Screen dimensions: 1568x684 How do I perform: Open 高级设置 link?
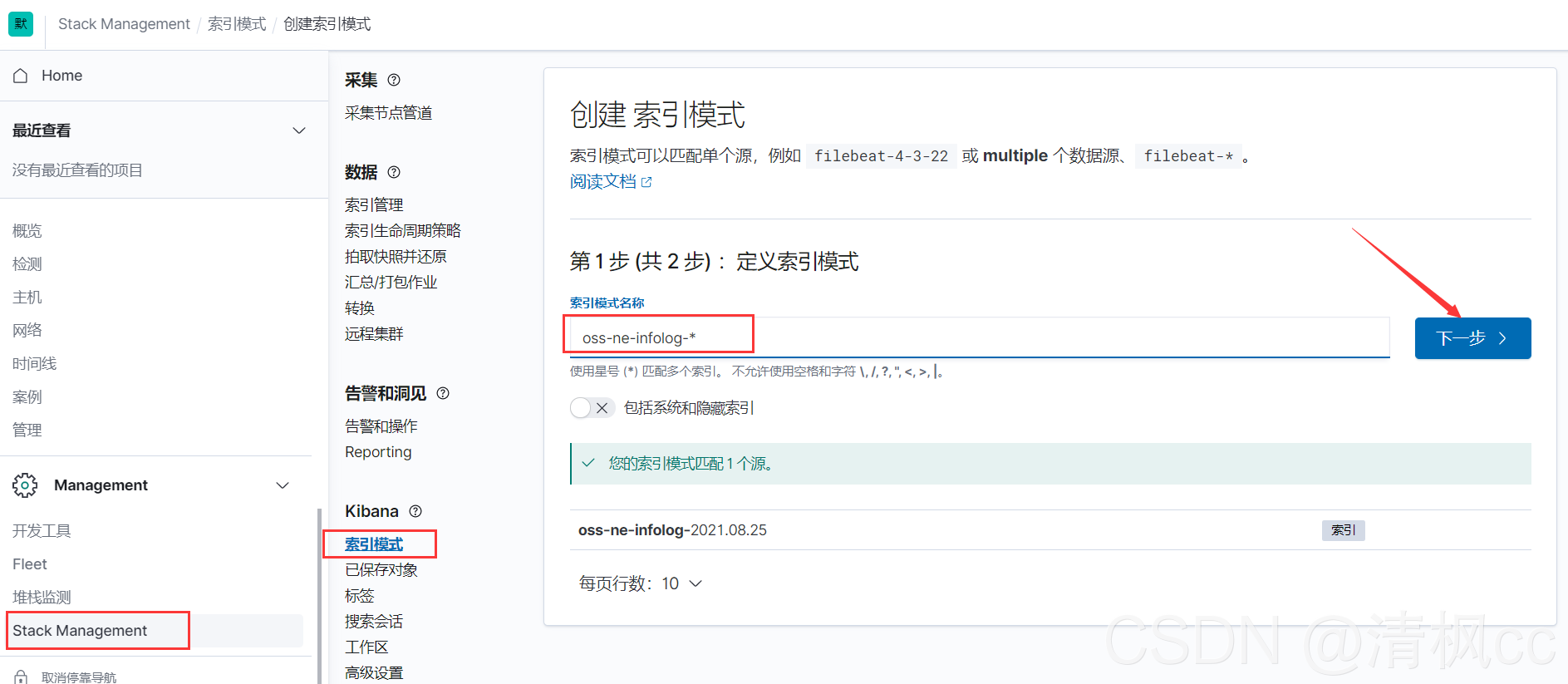pyautogui.click(x=374, y=673)
